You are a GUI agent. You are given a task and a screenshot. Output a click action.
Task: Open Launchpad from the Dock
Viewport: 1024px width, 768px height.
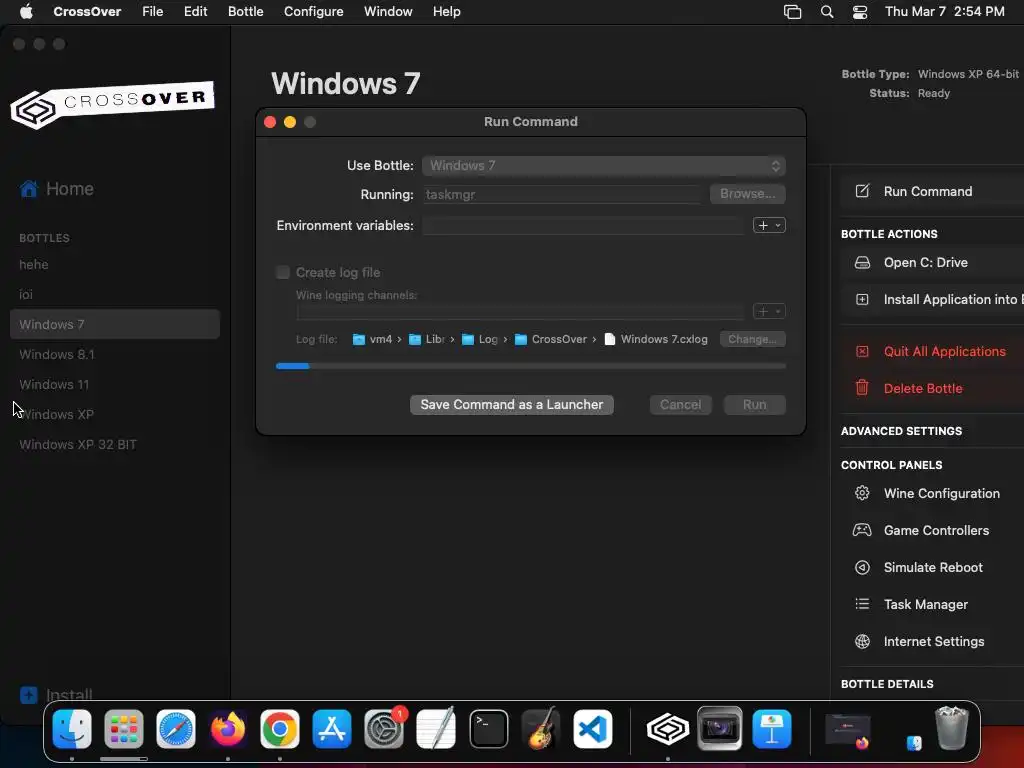[123, 729]
